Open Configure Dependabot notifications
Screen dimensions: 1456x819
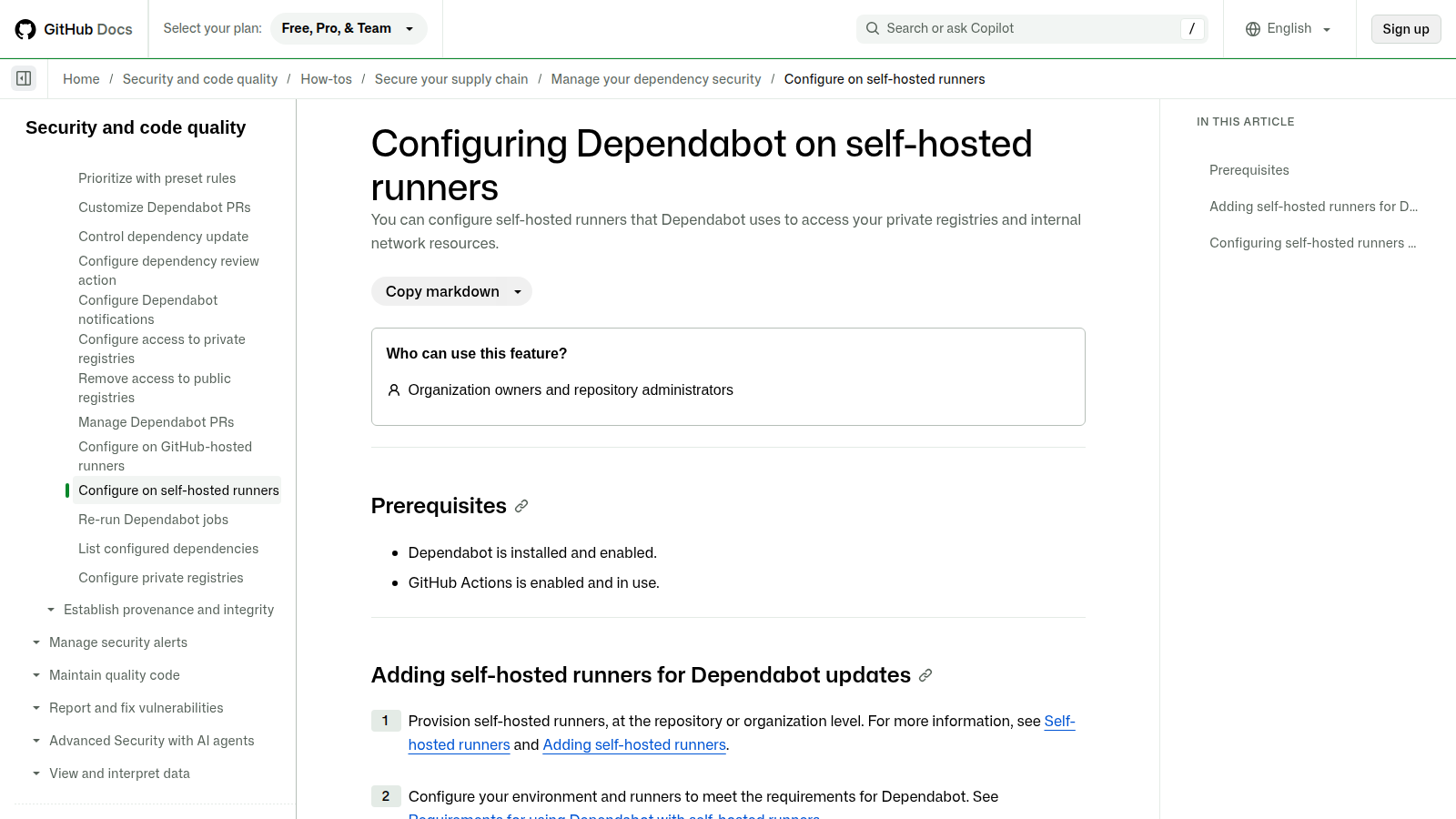point(148,309)
